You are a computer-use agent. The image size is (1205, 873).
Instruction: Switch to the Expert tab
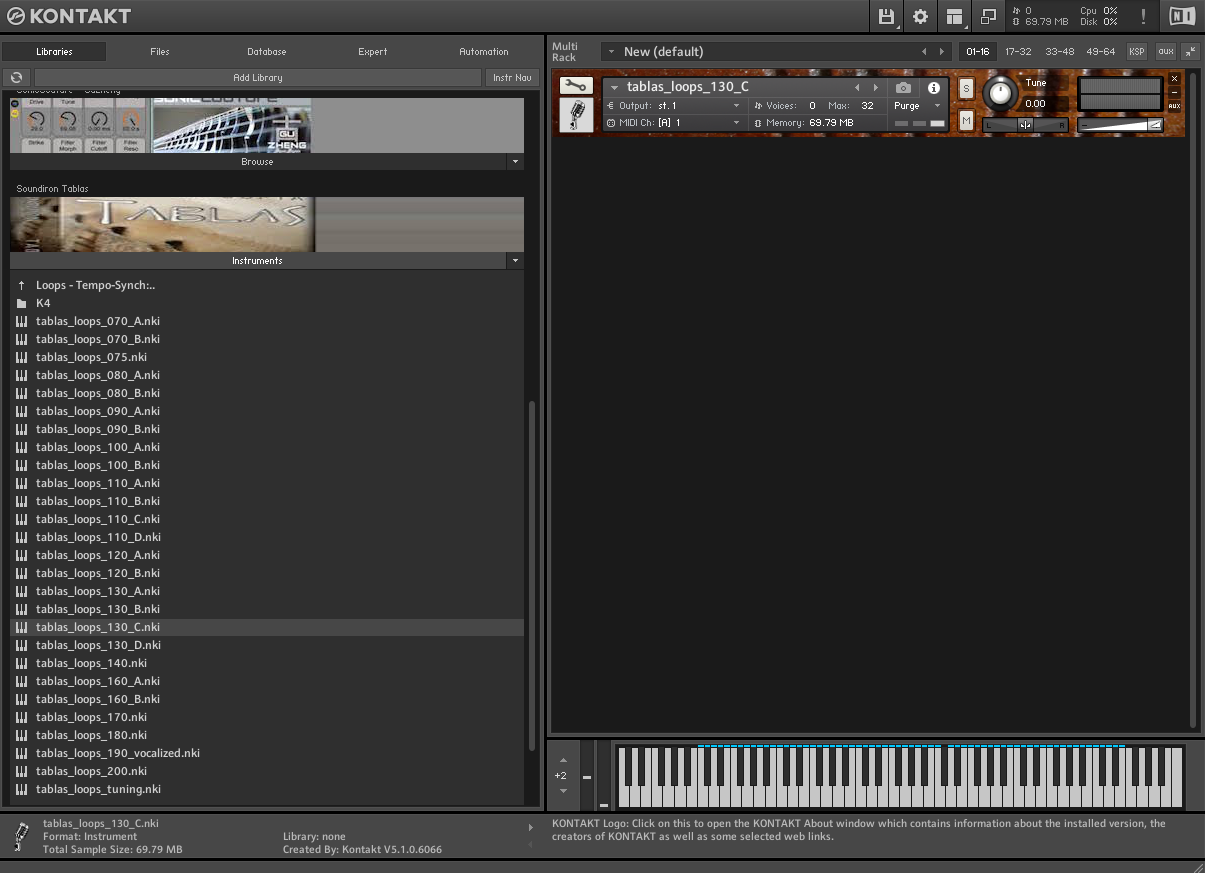coord(373,51)
